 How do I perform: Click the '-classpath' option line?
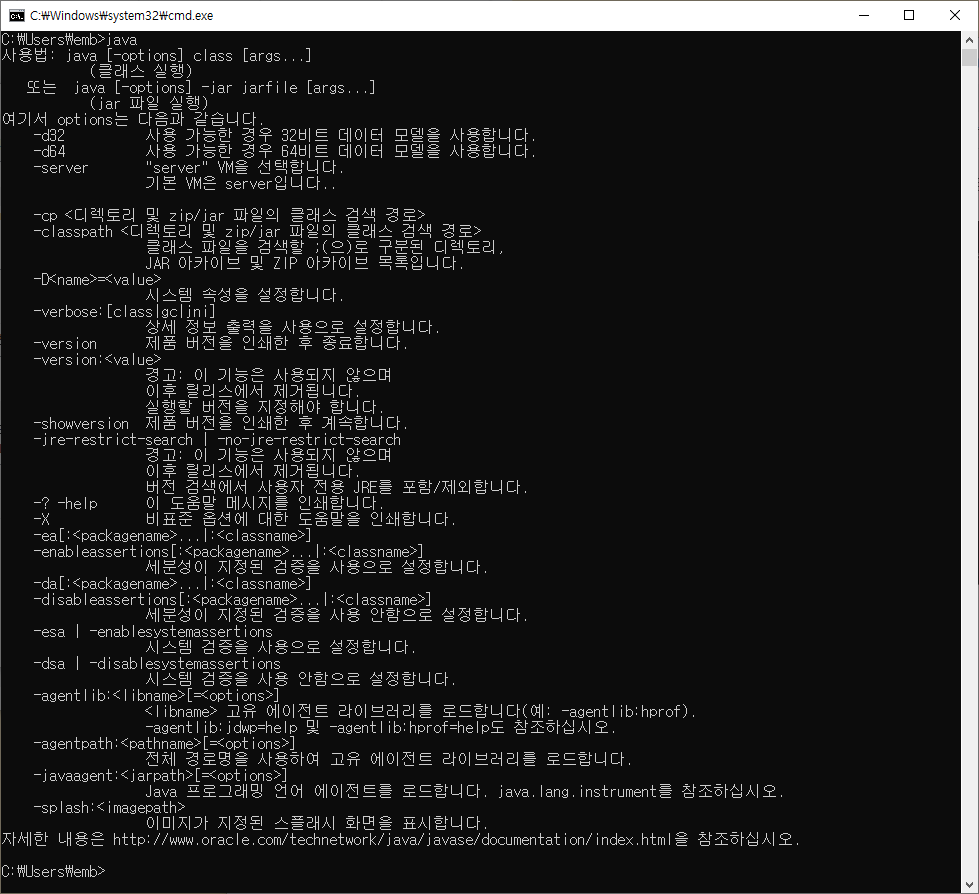(x=257, y=232)
